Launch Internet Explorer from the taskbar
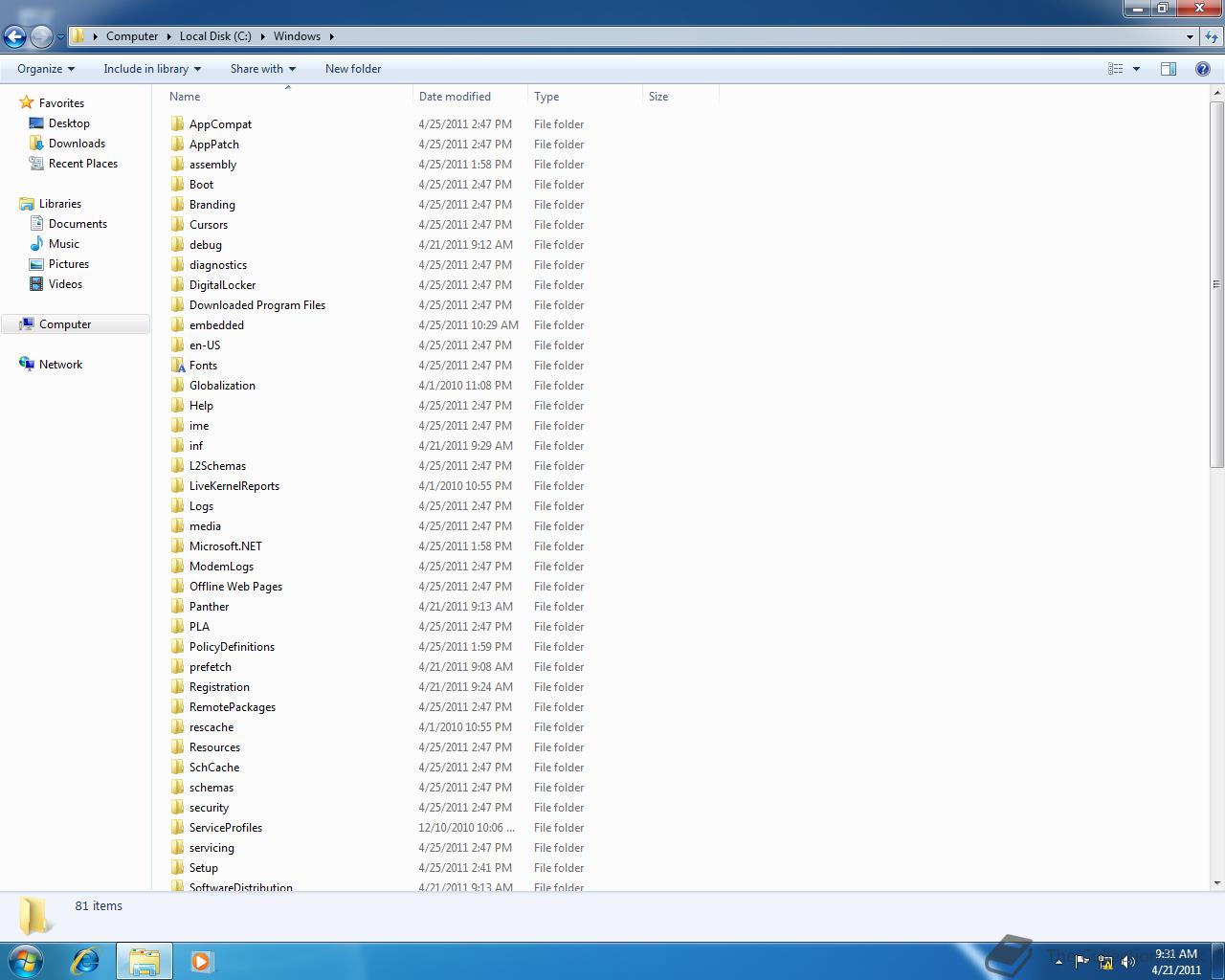 [85, 961]
